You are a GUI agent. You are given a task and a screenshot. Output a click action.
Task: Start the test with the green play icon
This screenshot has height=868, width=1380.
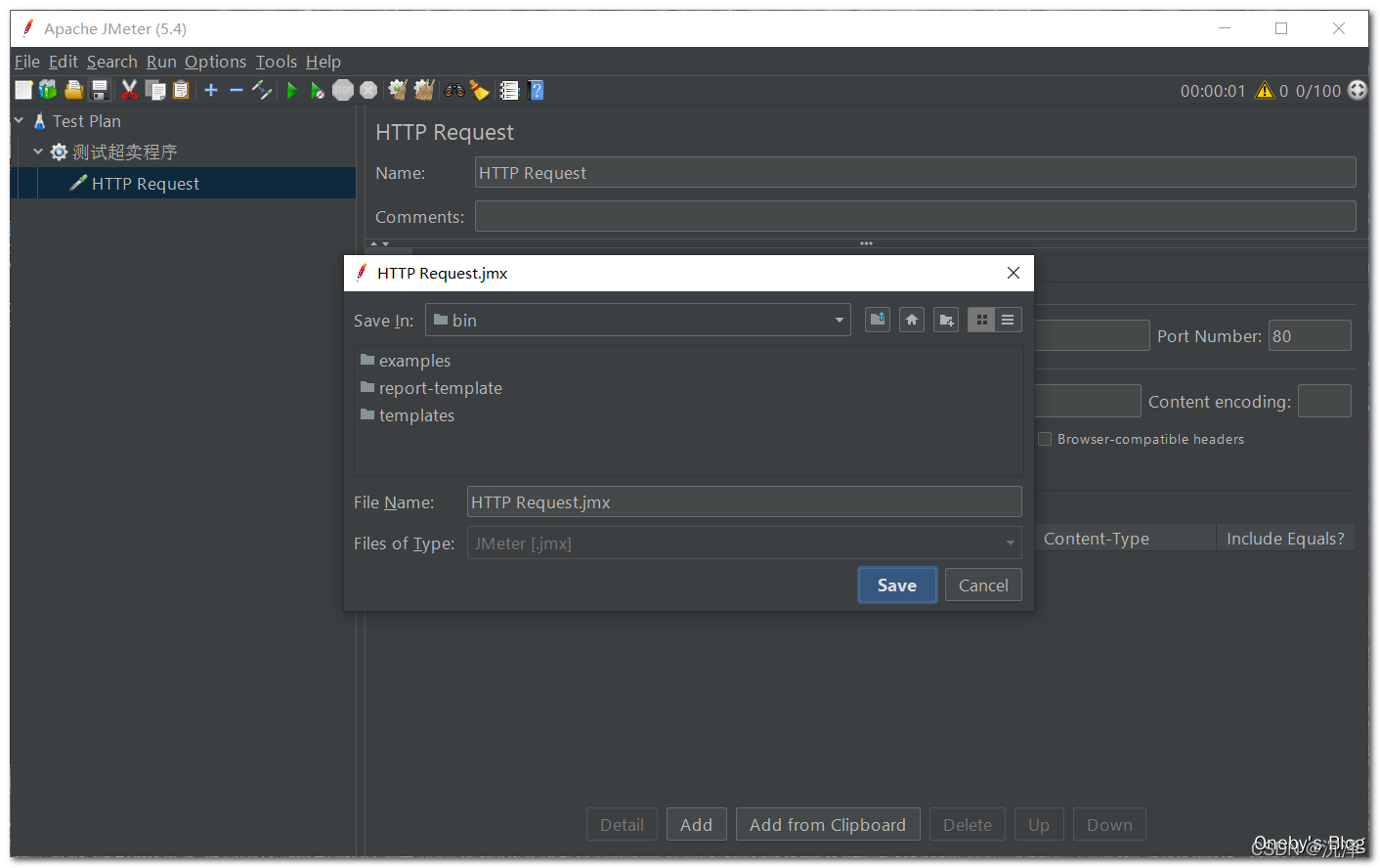click(291, 90)
